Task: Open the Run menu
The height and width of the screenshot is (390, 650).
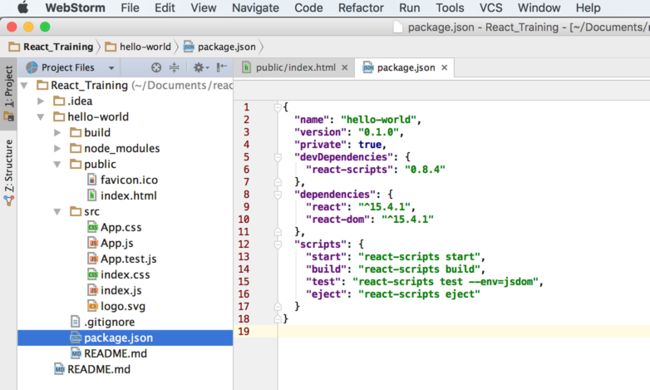Action: [409, 7]
